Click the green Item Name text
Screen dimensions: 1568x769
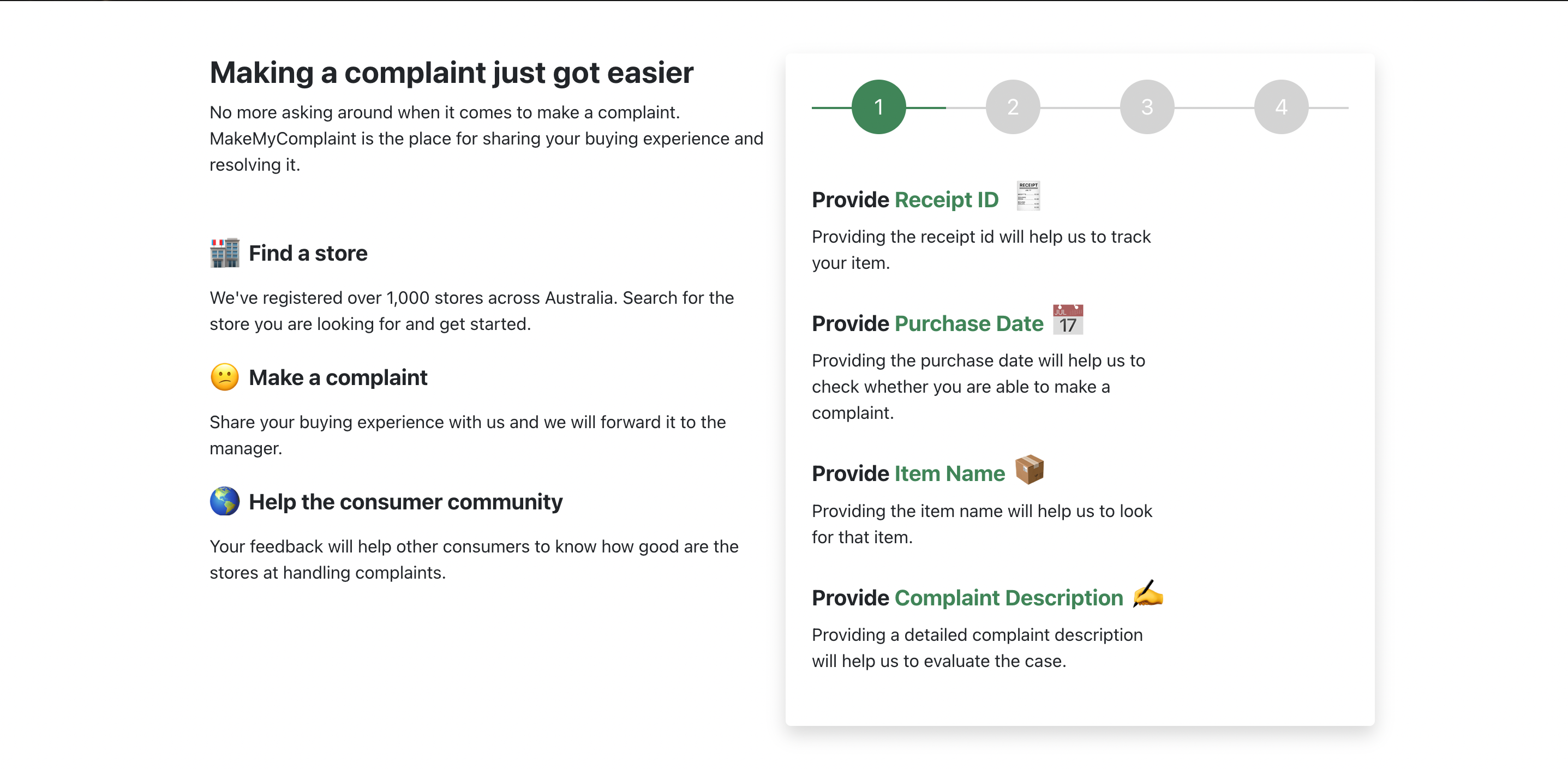point(949,474)
